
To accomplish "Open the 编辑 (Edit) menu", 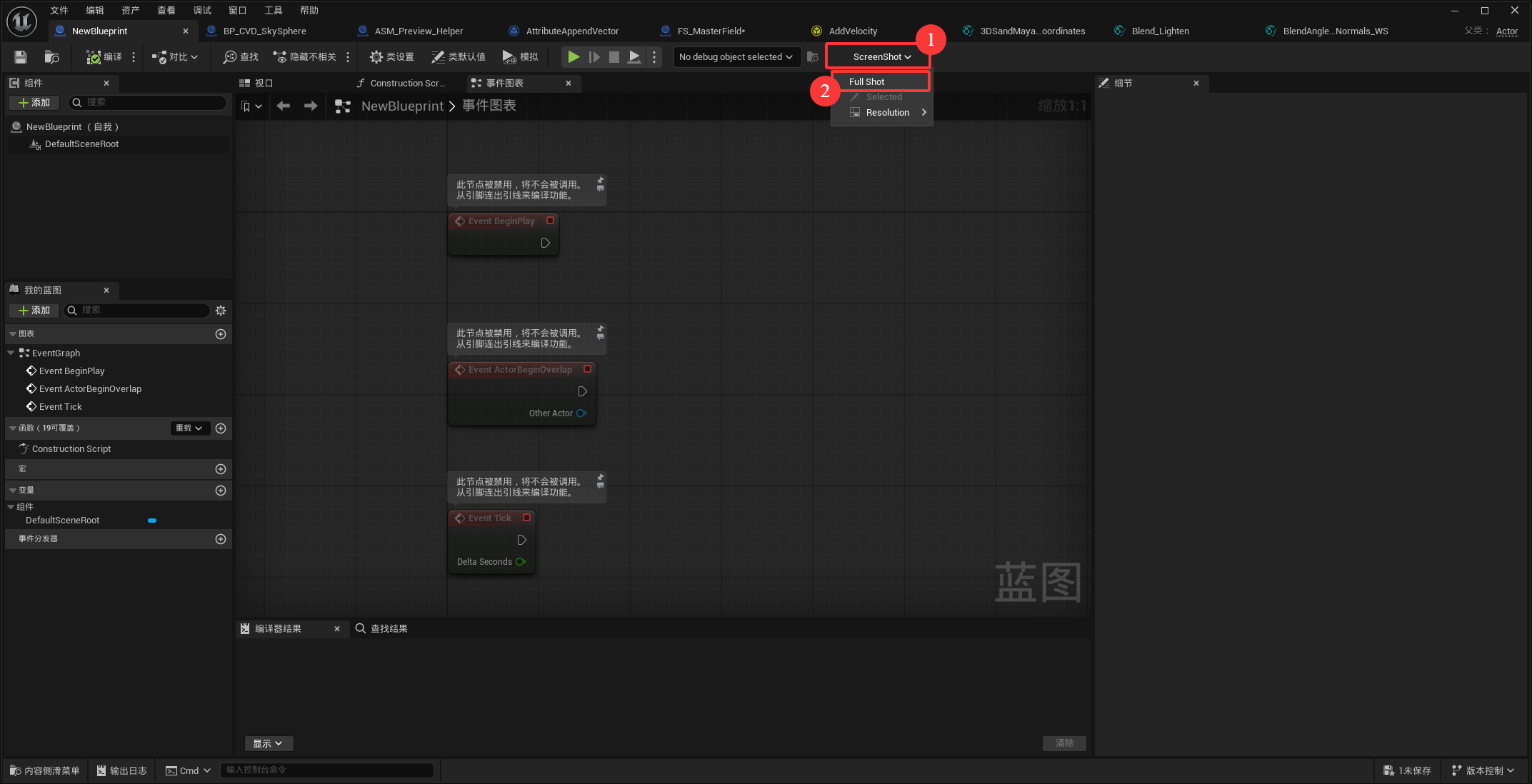I will pyautogui.click(x=95, y=10).
